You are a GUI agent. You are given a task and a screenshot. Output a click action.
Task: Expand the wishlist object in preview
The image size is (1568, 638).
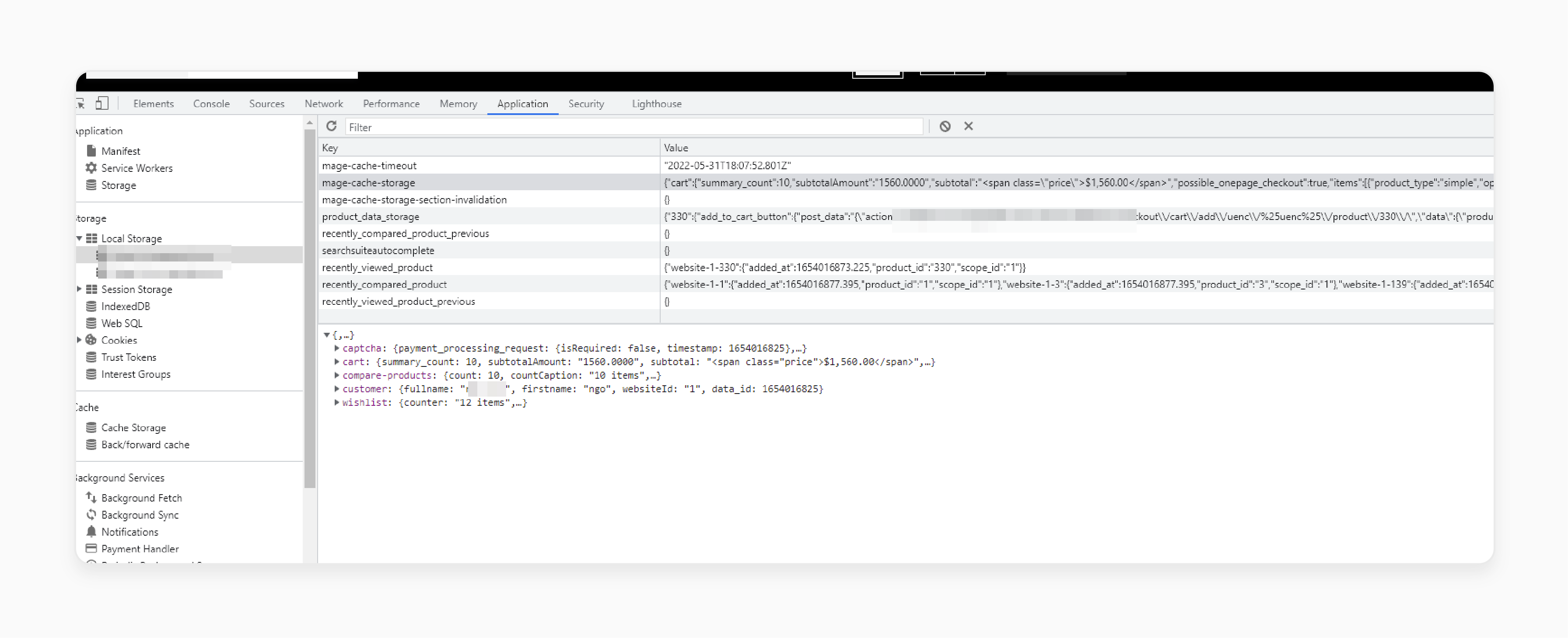(336, 402)
